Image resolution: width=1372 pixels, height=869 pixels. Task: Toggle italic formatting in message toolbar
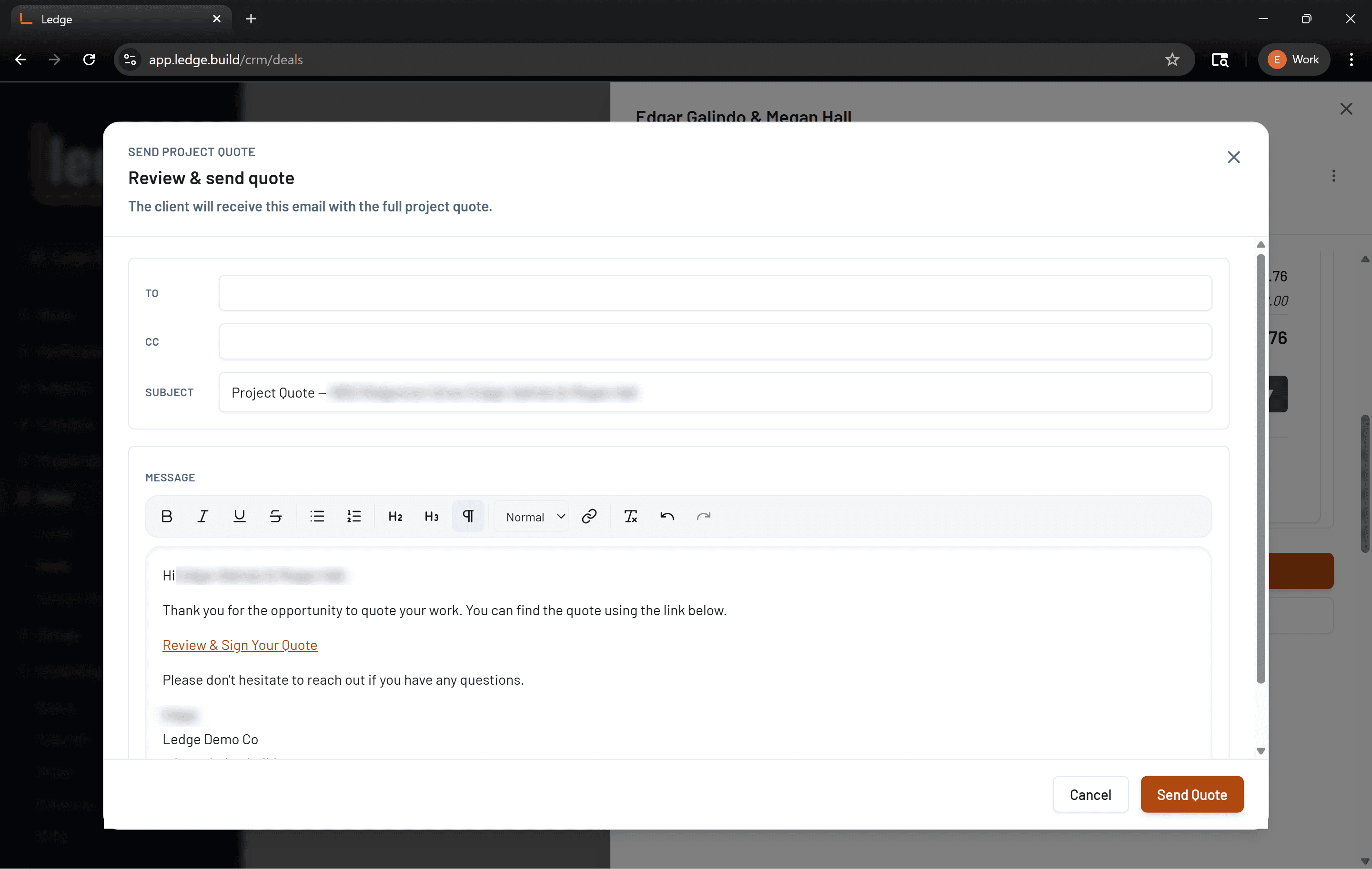point(203,517)
